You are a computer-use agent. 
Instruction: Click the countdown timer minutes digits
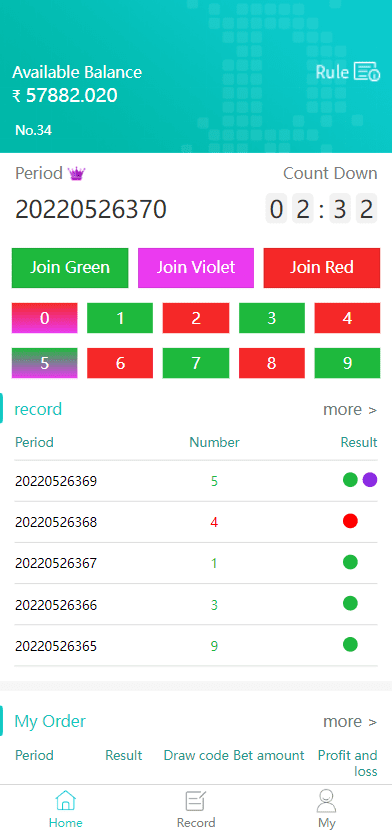tap(290, 209)
